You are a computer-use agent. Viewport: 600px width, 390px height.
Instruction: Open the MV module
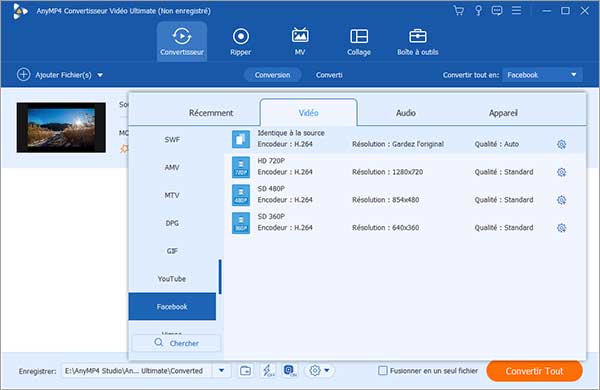pyautogui.click(x=300, y=41)
